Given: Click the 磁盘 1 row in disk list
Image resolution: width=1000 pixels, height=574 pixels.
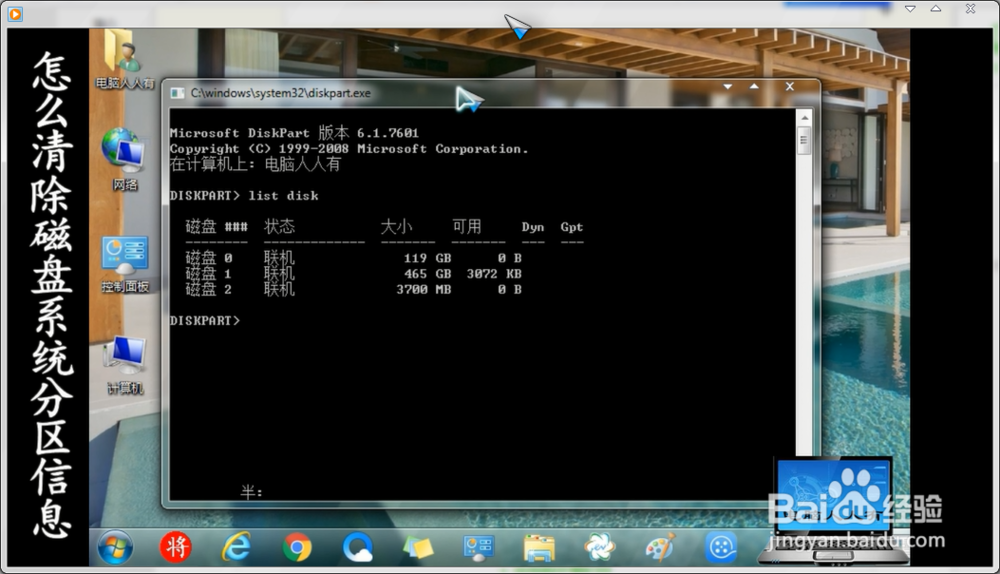Looking at the screenshot, I should tap(353, 274).
